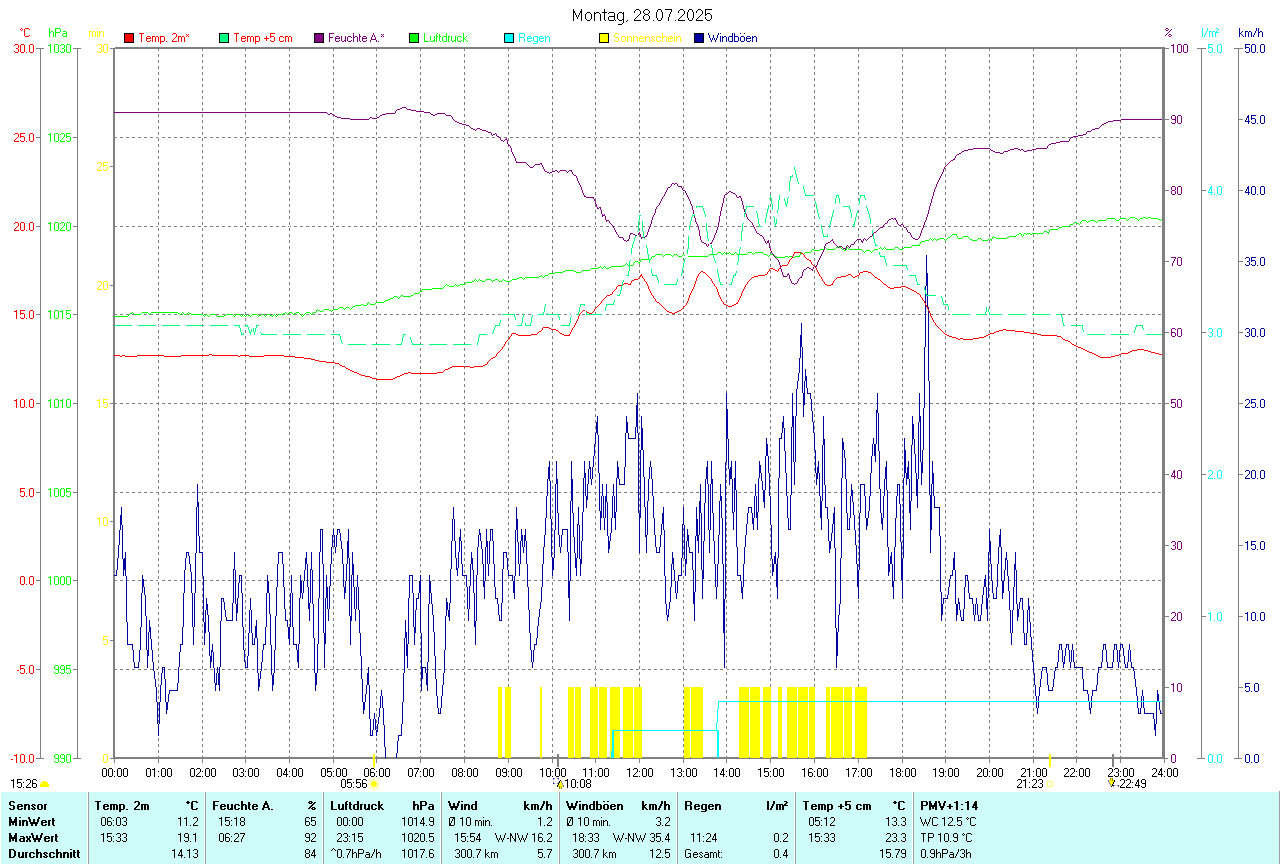Click the 22:49 marker below the axis
1280x864 pixels.
point(1132,784)
